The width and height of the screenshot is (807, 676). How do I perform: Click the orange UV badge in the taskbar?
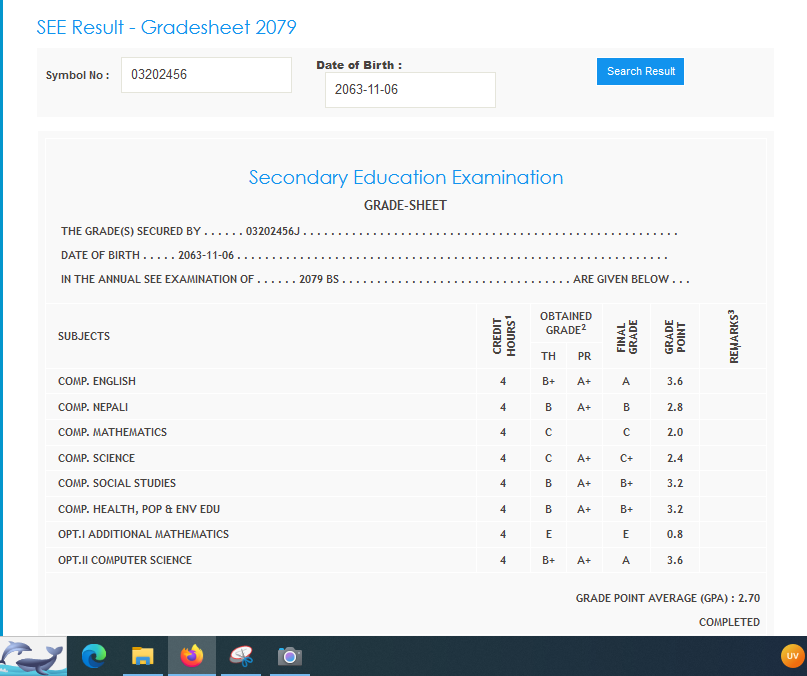tap(792, 656)
